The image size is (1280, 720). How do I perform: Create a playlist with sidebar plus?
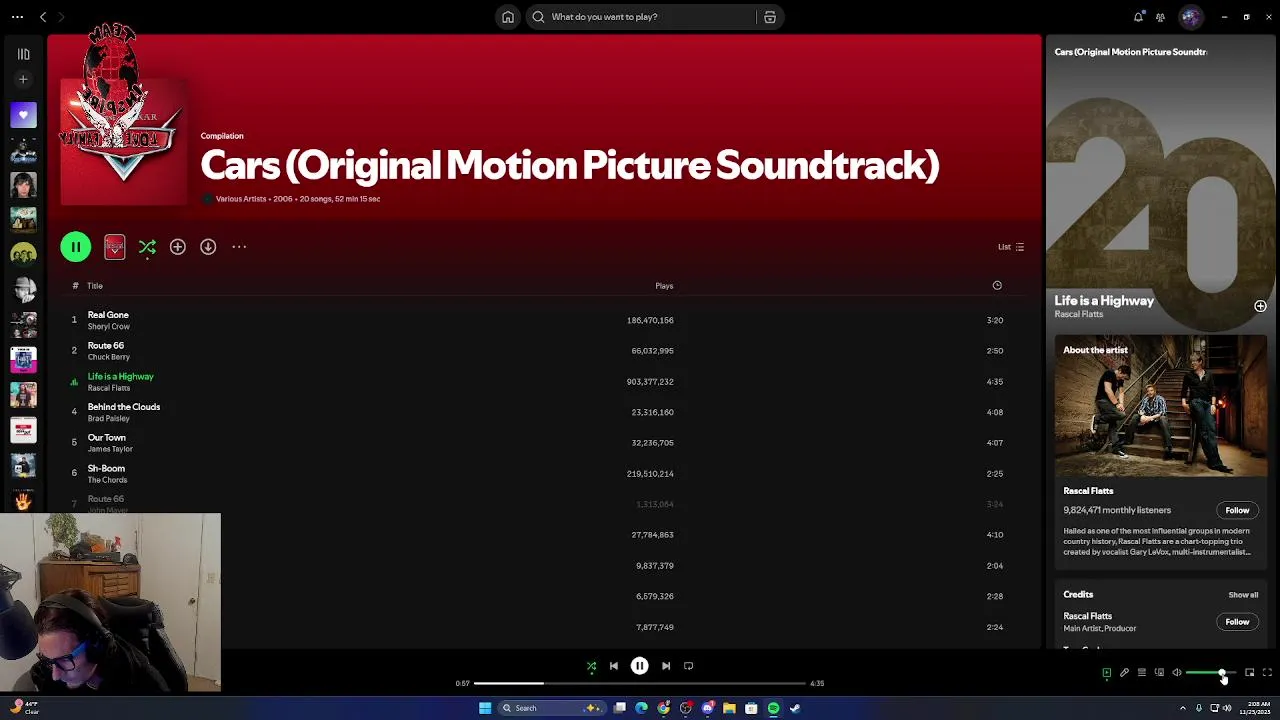pyautogui.click(x=24, y=79)
